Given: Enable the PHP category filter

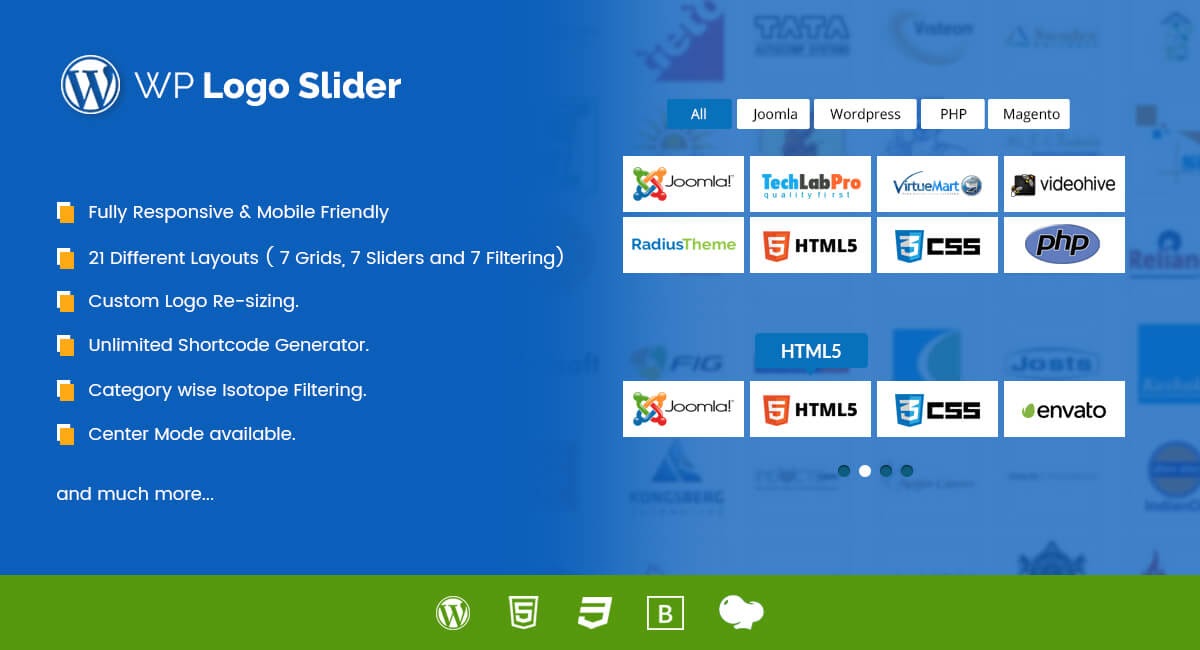Looking at the screenshot, I should coord(952,114).
